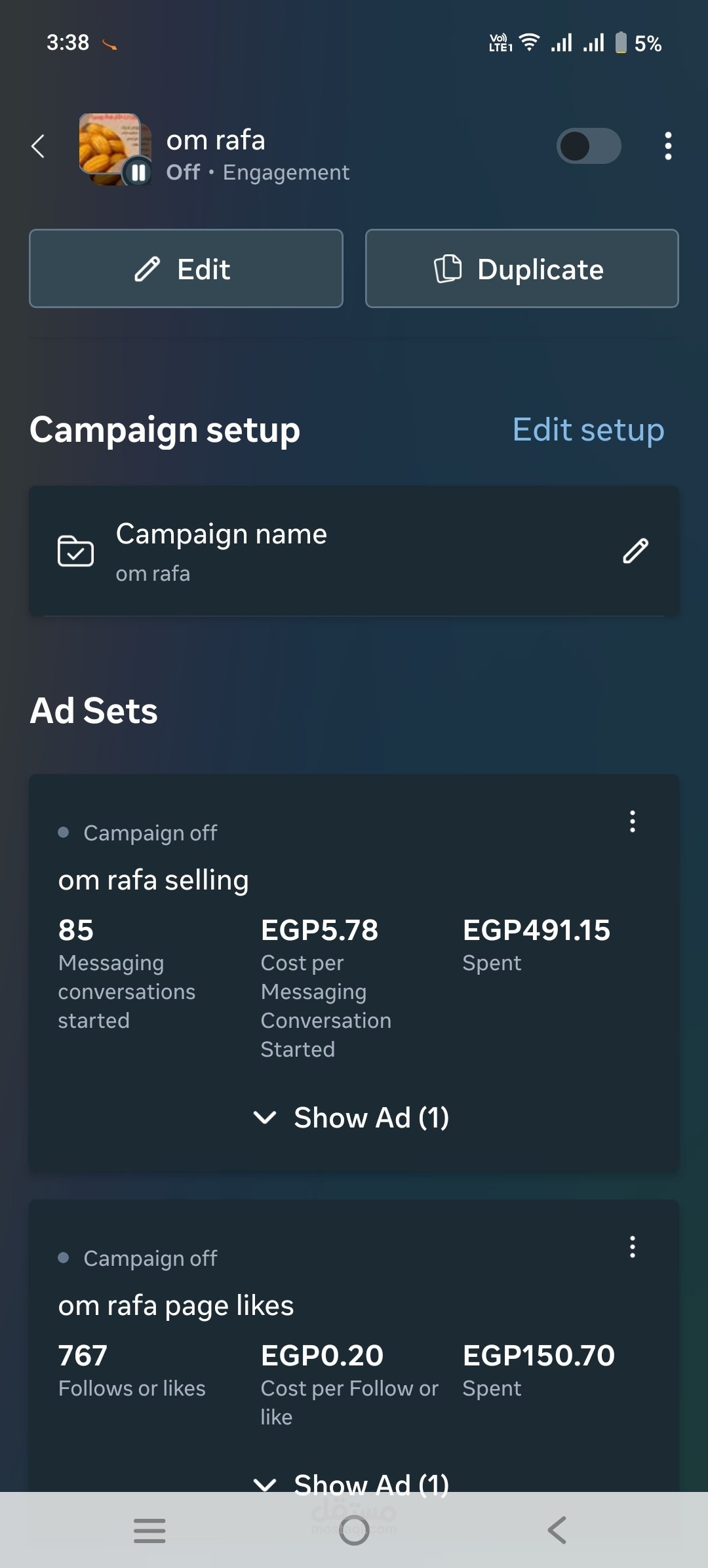Select the om rafa selling ad set title

coord(153,880)
